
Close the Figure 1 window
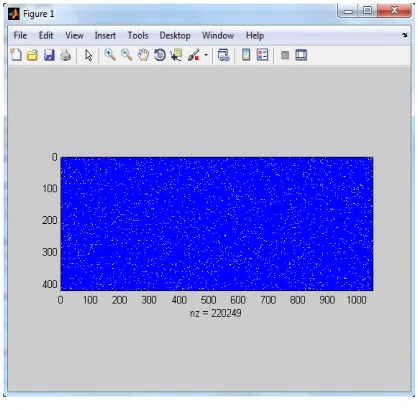[x=394, y=11]
